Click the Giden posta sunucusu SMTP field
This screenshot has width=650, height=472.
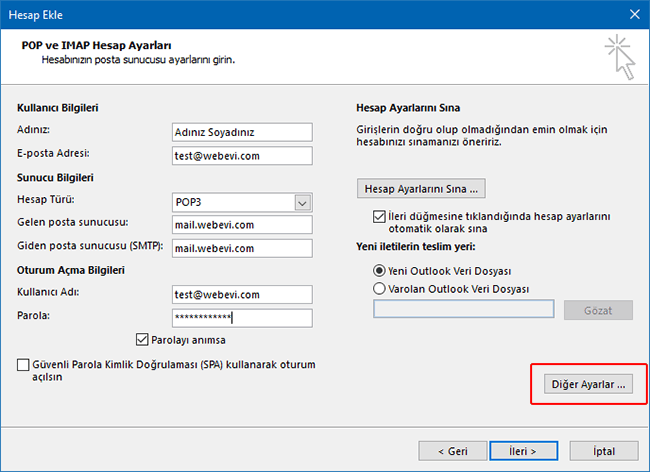[x=242, y=247]
